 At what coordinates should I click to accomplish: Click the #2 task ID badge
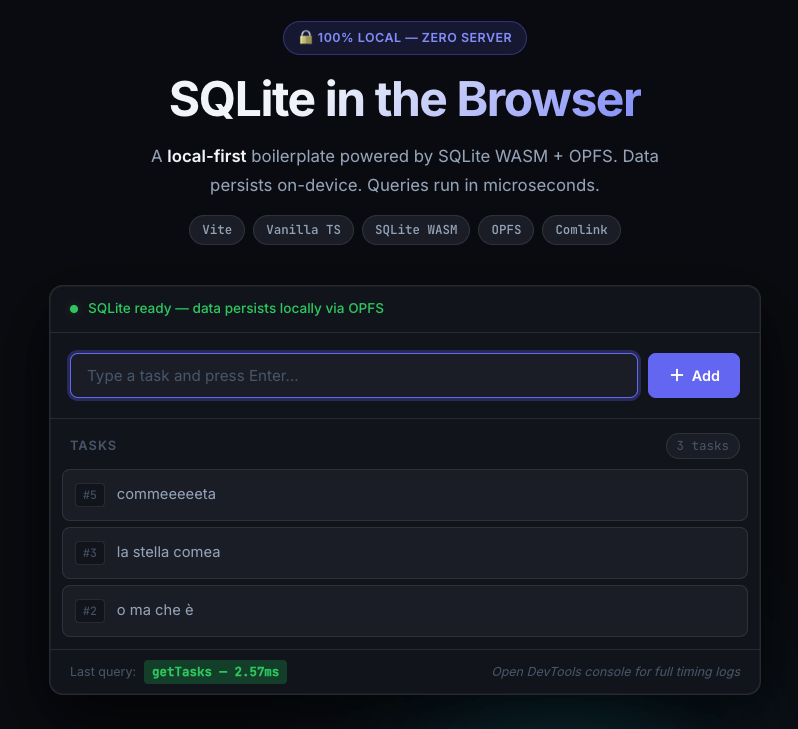point(90,611)
